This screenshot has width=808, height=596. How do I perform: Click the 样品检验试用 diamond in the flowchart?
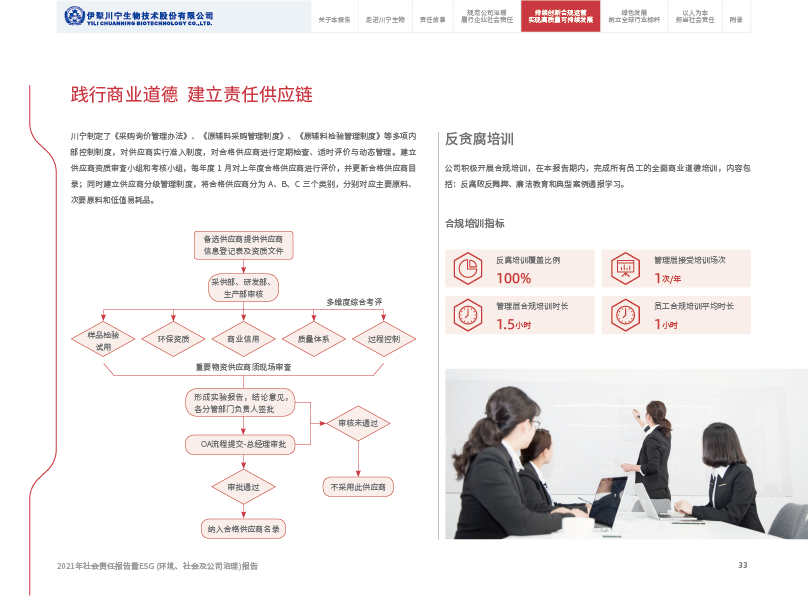103,339
